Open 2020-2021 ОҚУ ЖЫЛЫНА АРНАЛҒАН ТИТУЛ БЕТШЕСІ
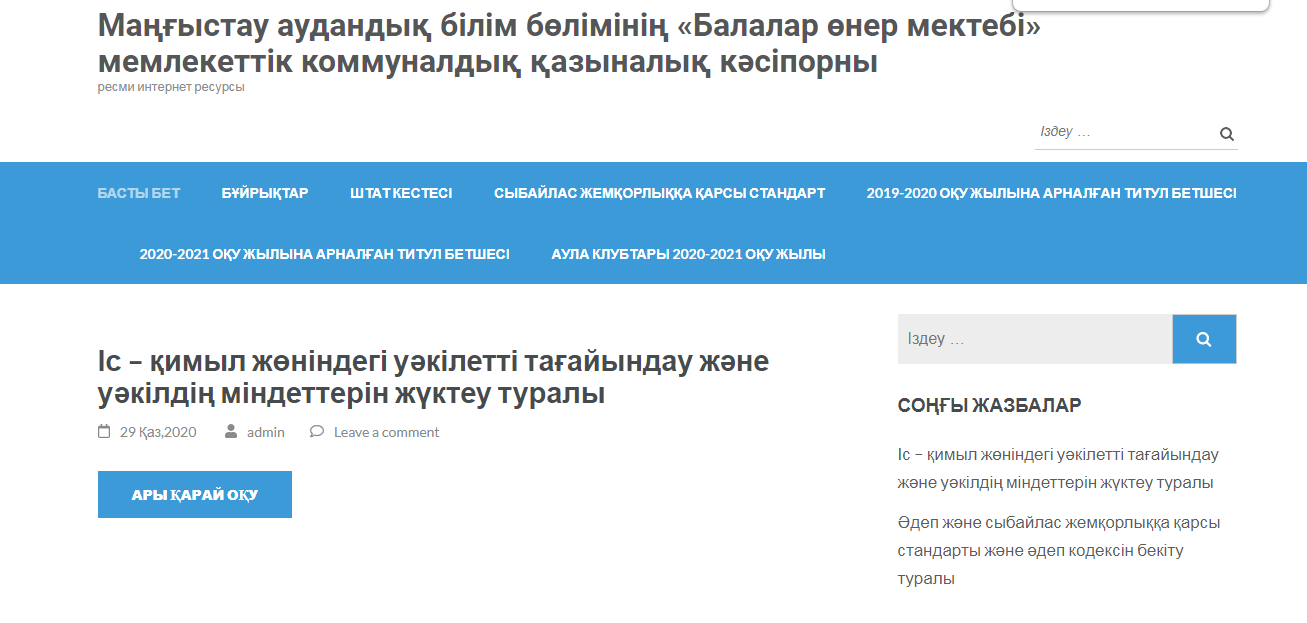The height and width of the screenshot is (623, 1307). click(325, 254)
